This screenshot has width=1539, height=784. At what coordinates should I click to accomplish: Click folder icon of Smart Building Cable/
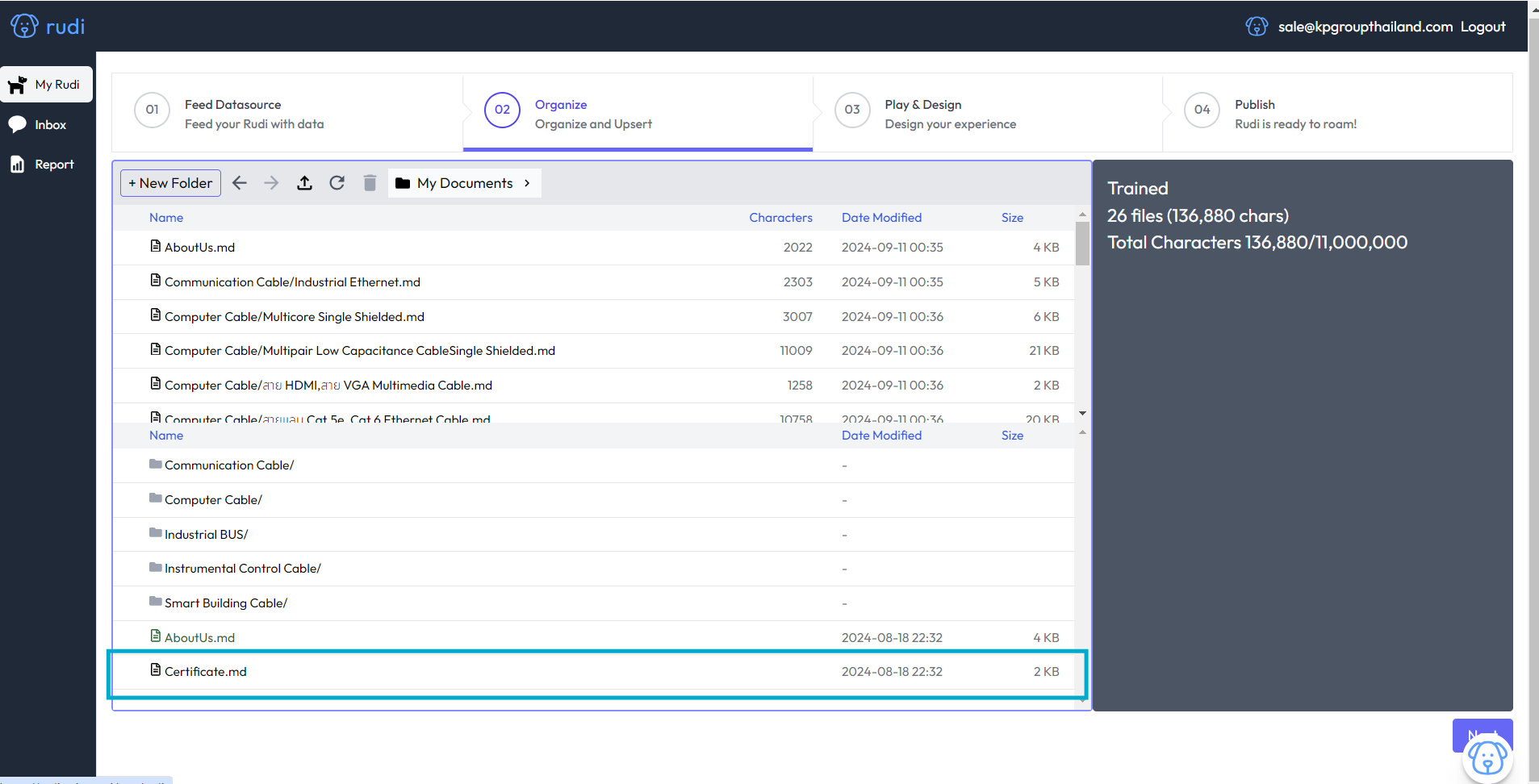coord(156,602)
